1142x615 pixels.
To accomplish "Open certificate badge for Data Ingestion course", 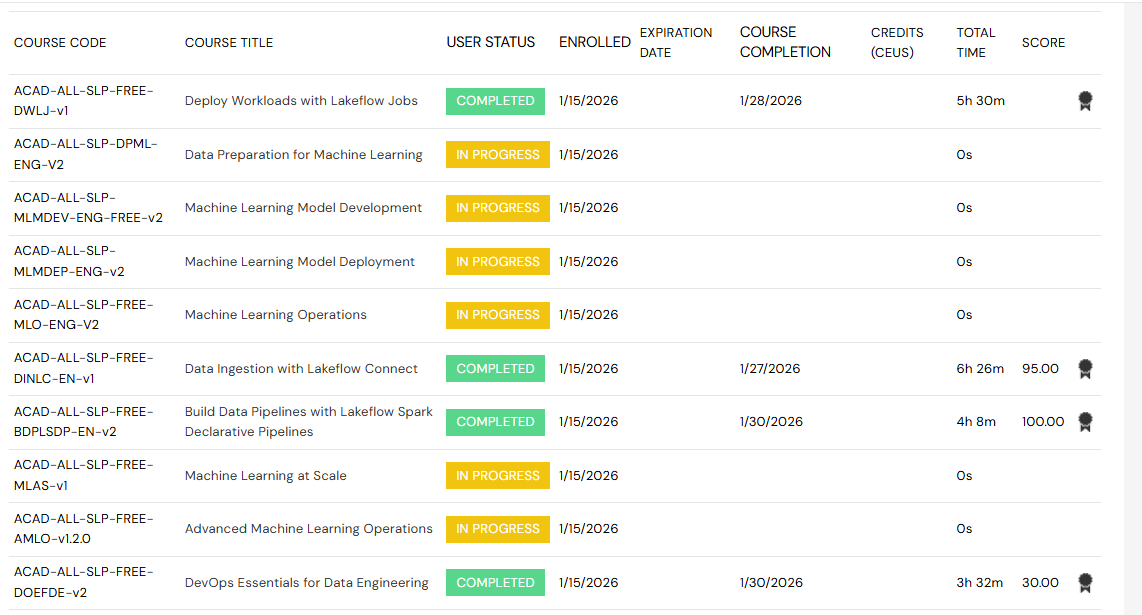I will point(1085,369).
